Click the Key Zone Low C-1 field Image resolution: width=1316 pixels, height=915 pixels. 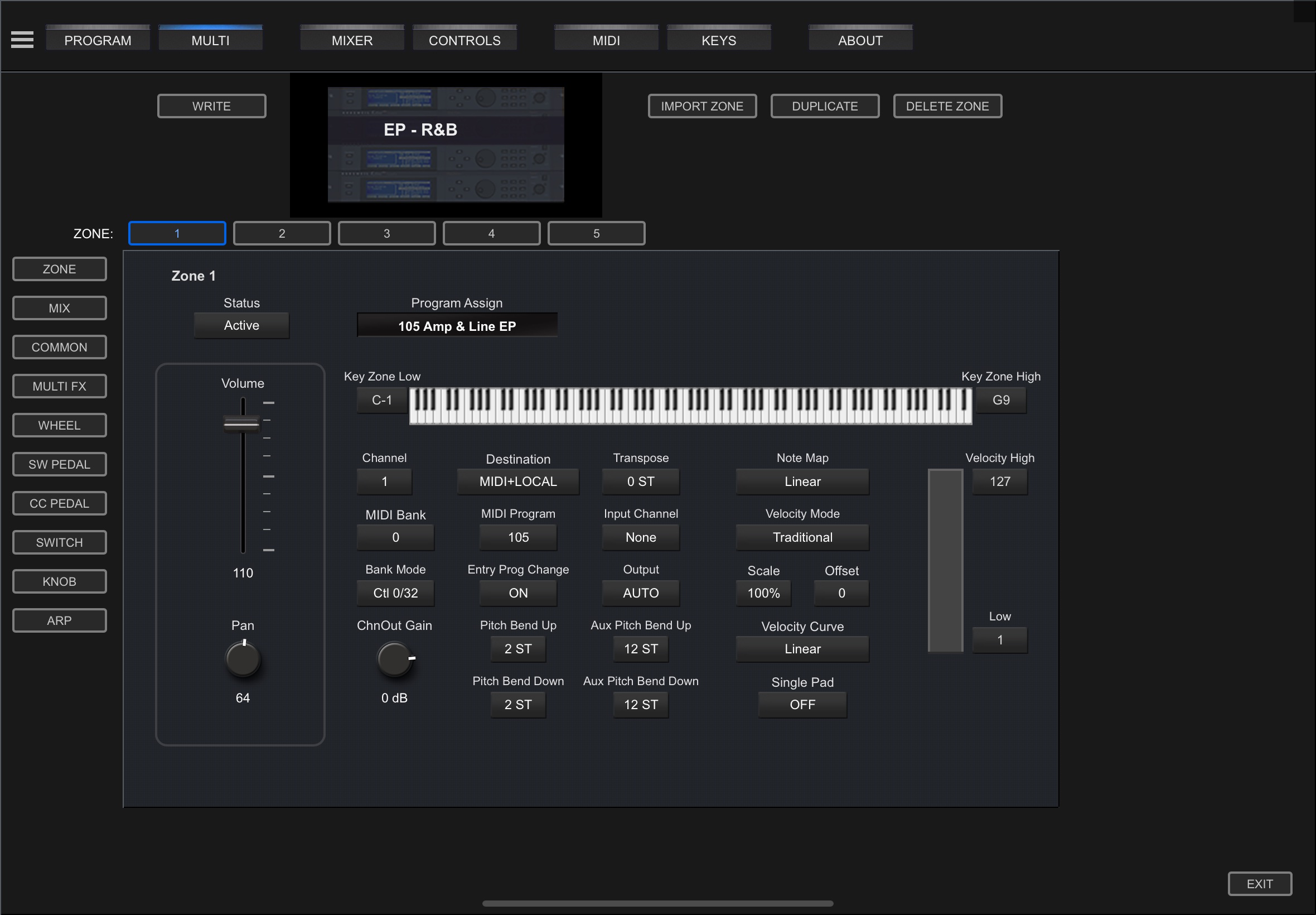click(381, 400)
